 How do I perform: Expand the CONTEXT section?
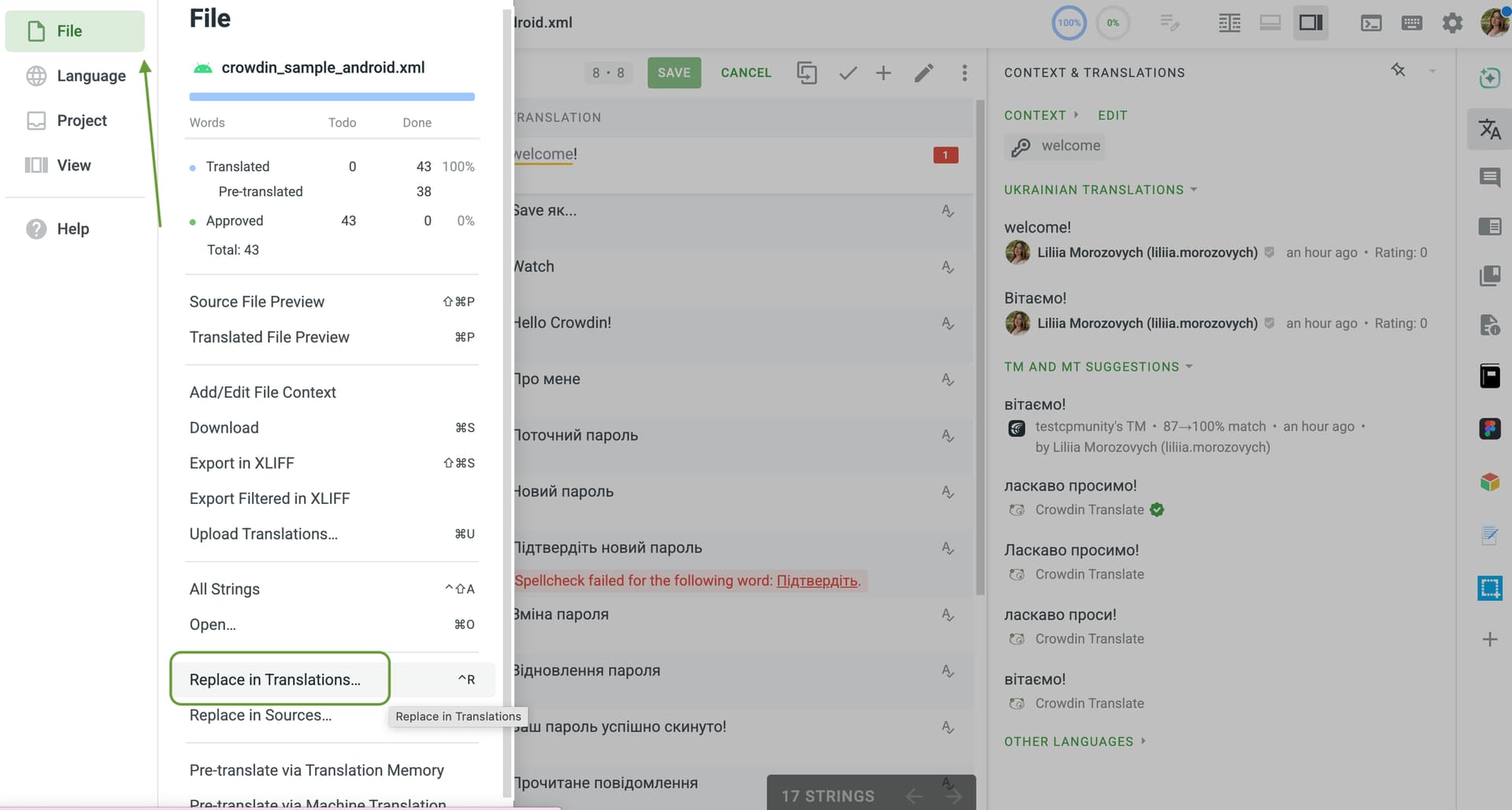coord(1041,115)
